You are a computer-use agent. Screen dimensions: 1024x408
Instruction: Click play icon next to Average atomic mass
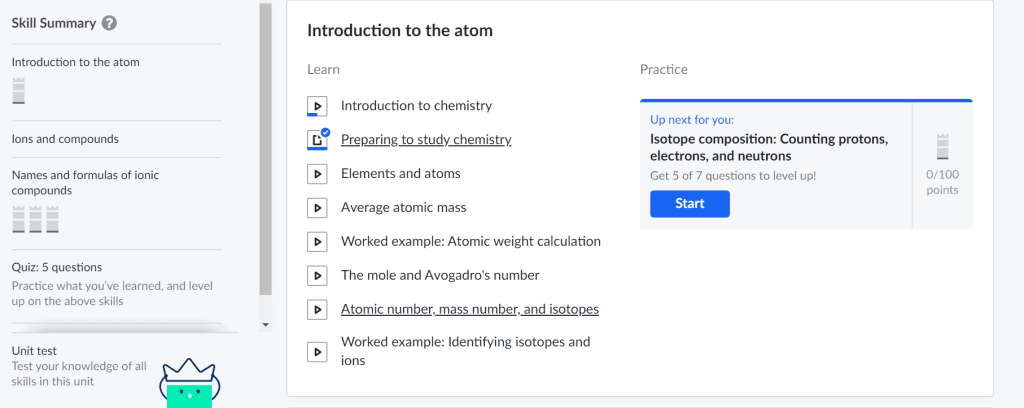317,208
